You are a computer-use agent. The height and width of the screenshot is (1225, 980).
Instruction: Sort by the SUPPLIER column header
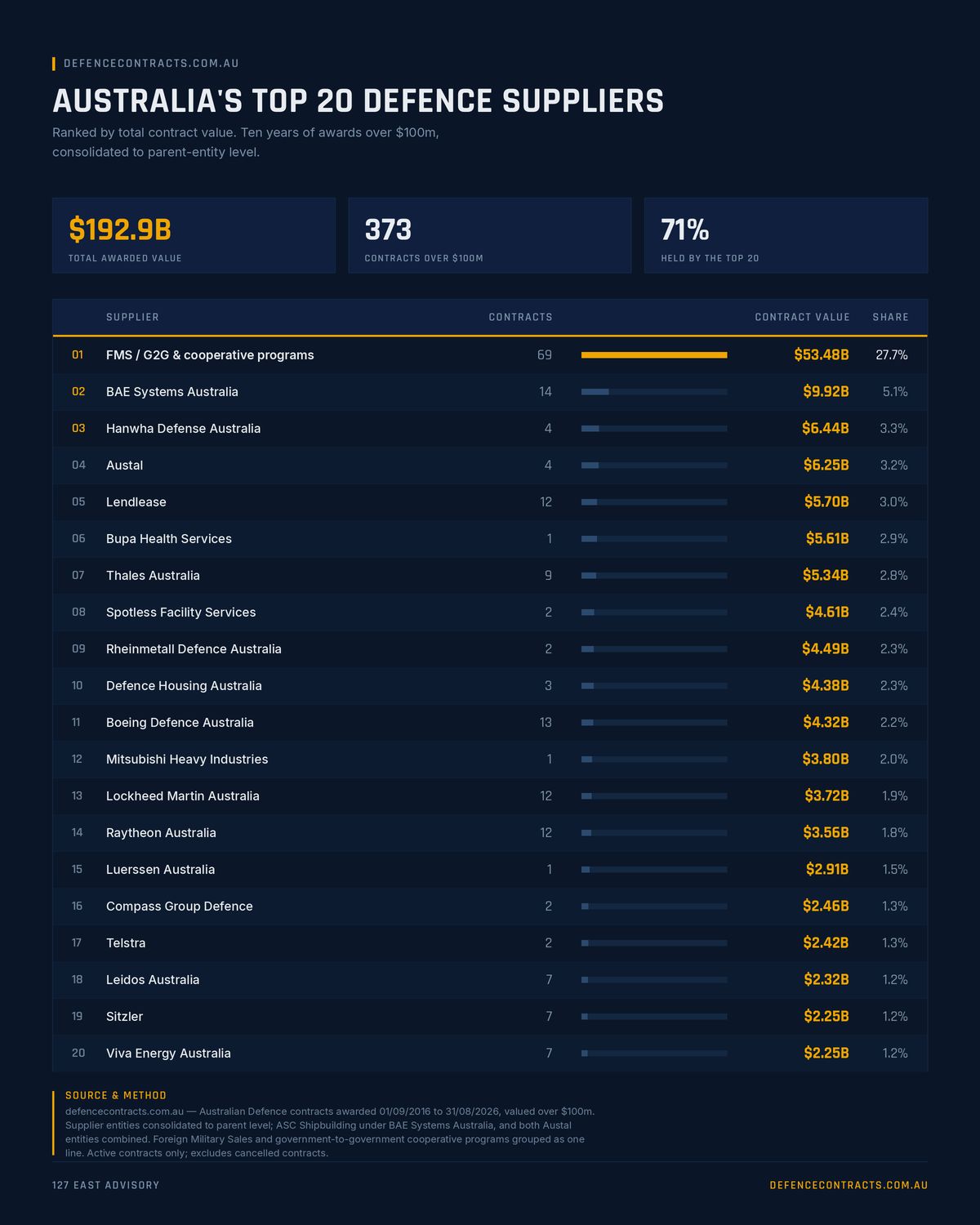(x=132, y=317)
